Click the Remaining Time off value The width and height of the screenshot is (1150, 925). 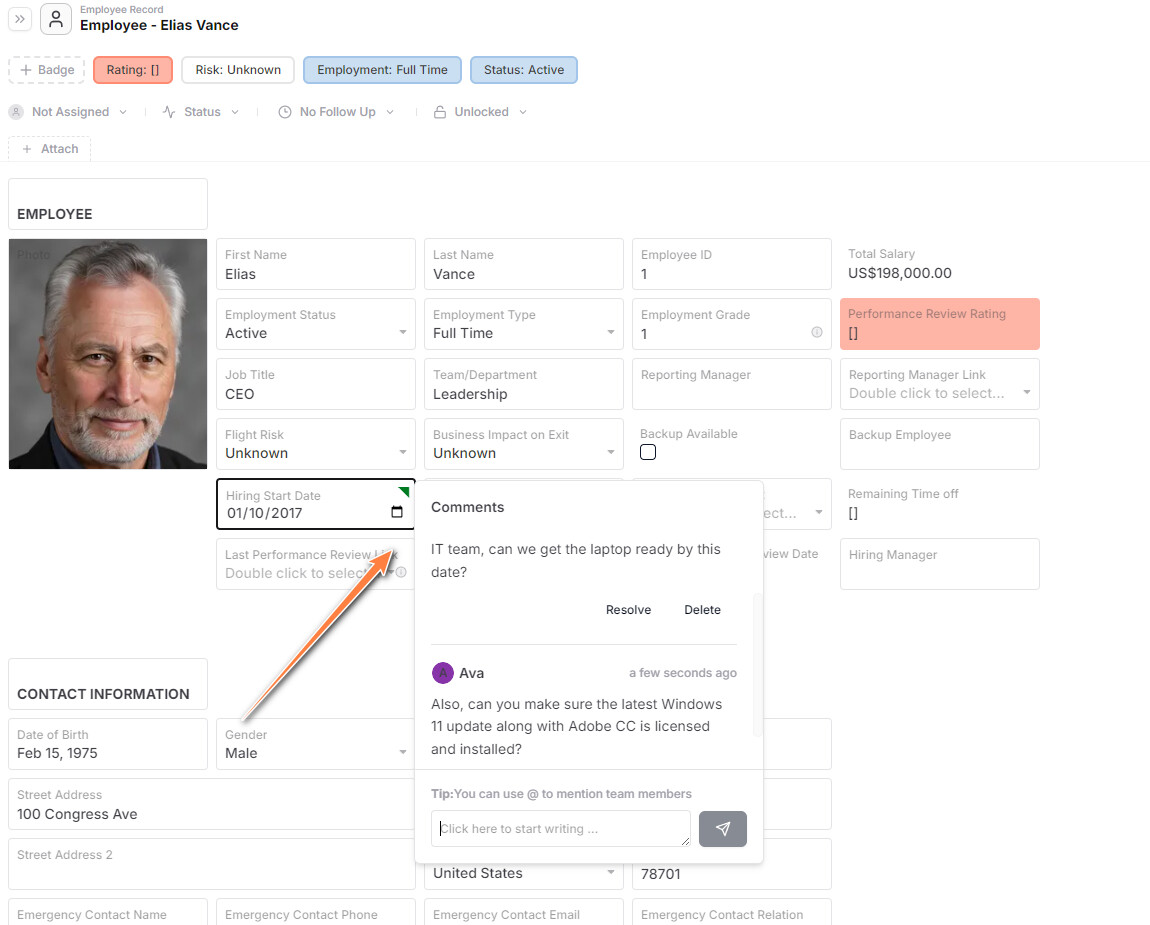853,513
